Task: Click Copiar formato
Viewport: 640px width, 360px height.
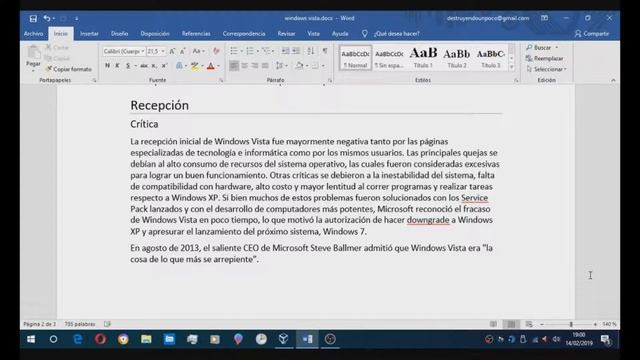Action: click(69, 69)
